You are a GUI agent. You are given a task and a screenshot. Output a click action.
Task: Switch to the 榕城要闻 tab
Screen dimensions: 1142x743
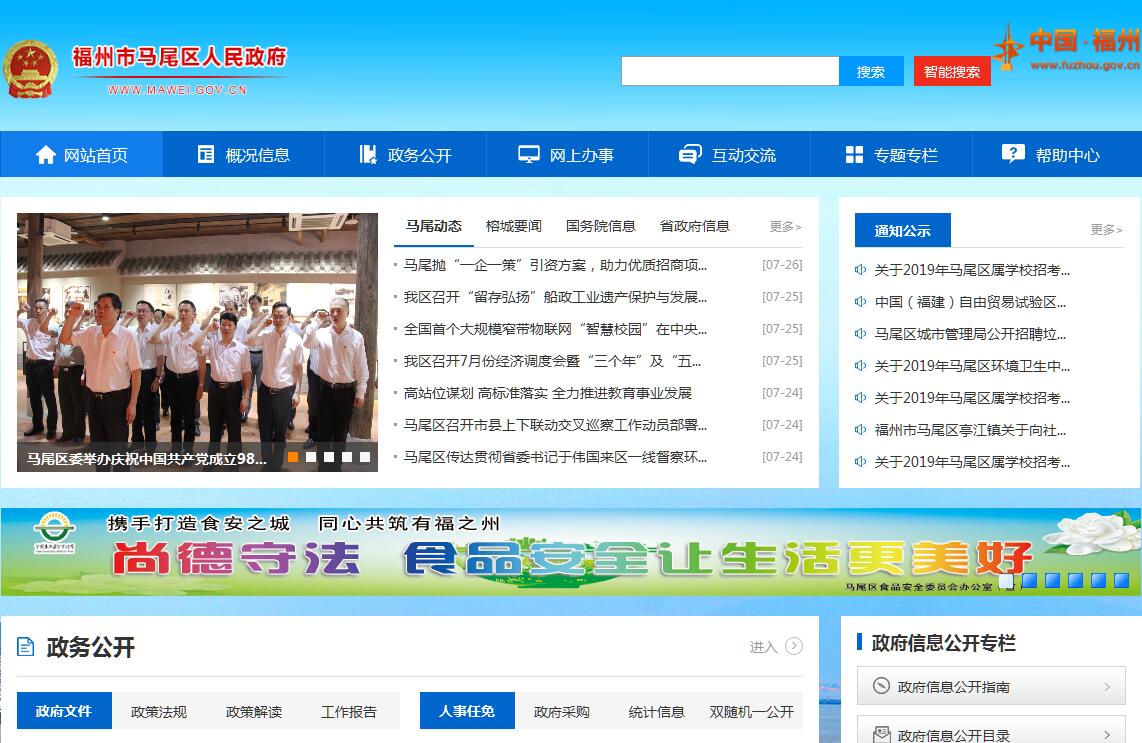[513, 226]
